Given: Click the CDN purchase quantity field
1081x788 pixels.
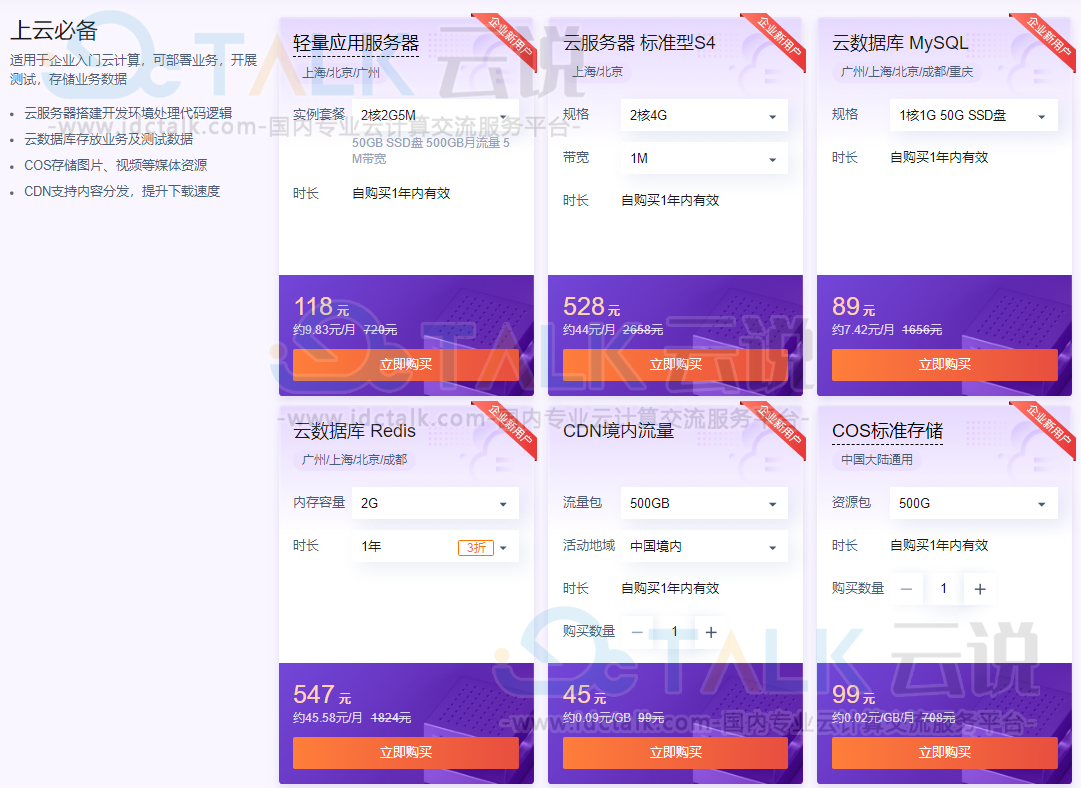Looking at the screenshot, I should tap(674, 632).
